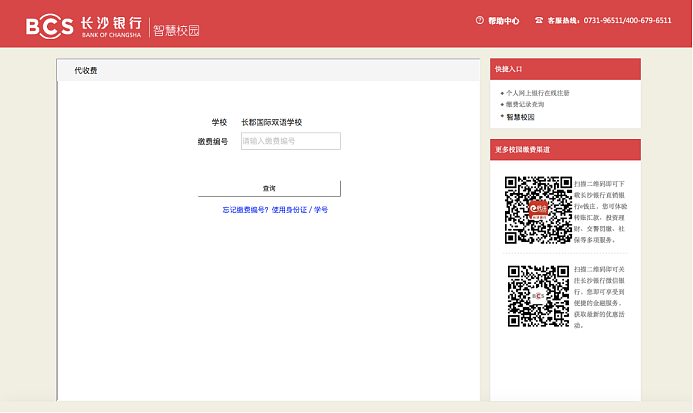Screen dimensions: 693x413
Task: Select the 代收费 tab
Action: (86, 71)
